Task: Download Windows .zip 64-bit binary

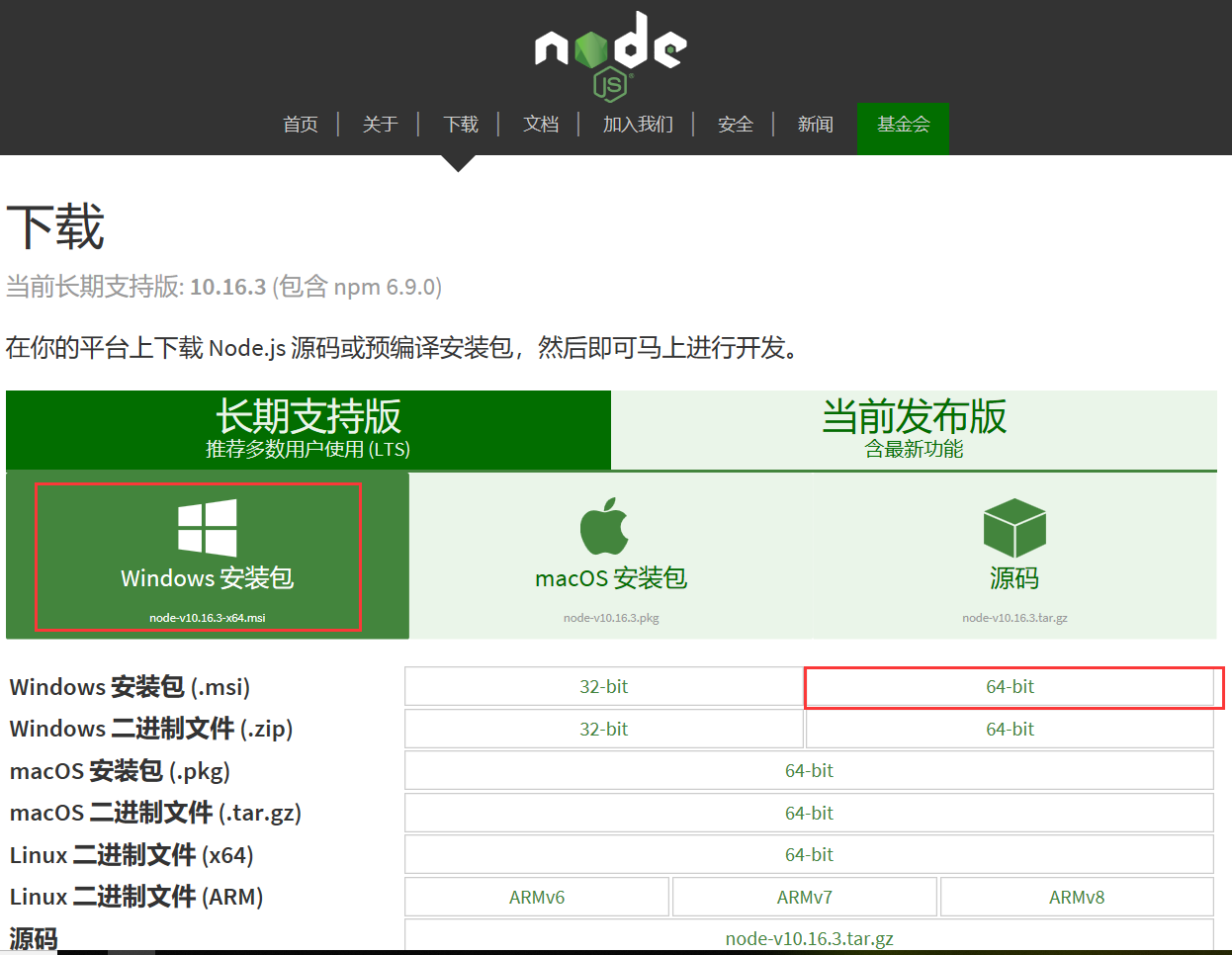Action: (1010, 729)
